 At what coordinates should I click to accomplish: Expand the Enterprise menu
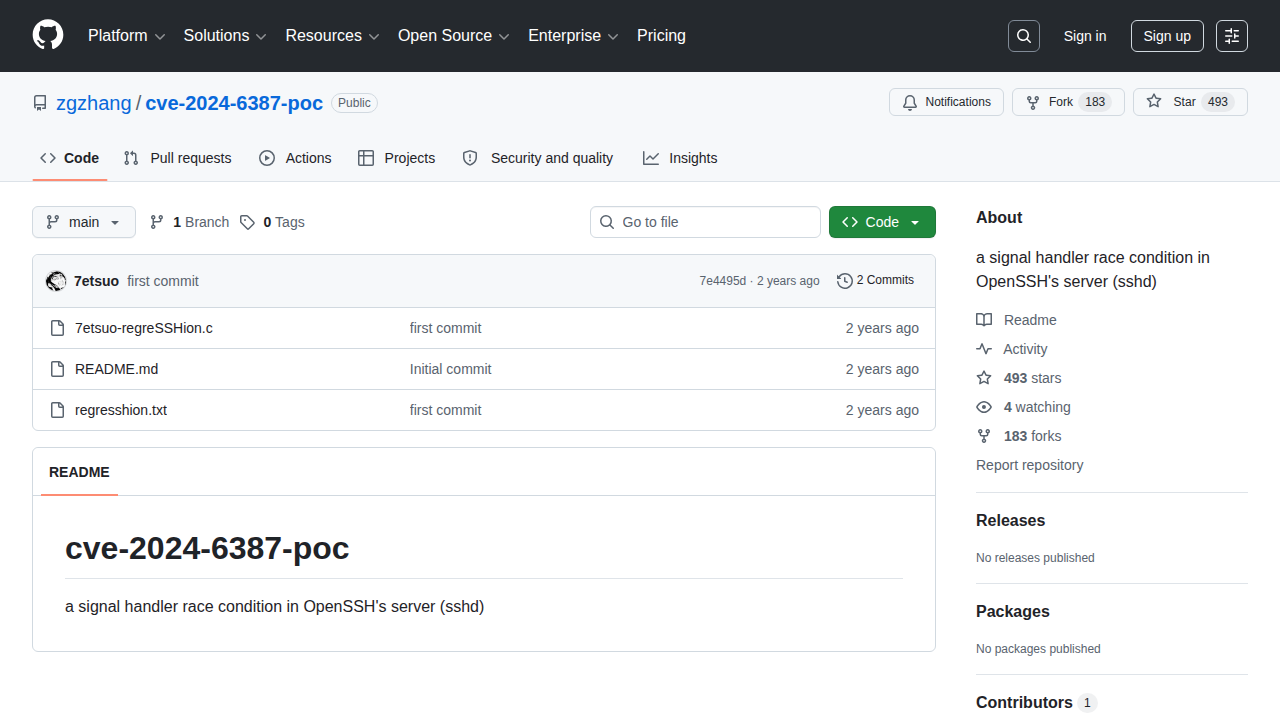[x=573, y=36]
